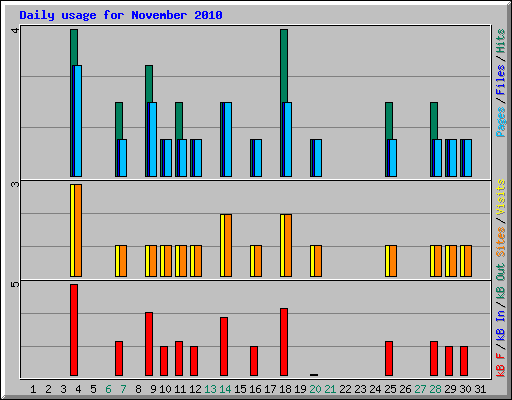Click the tiny black mark above day 20
This screenshot has height=400, width=512.
pyautogui.click(x=314, y=375)
